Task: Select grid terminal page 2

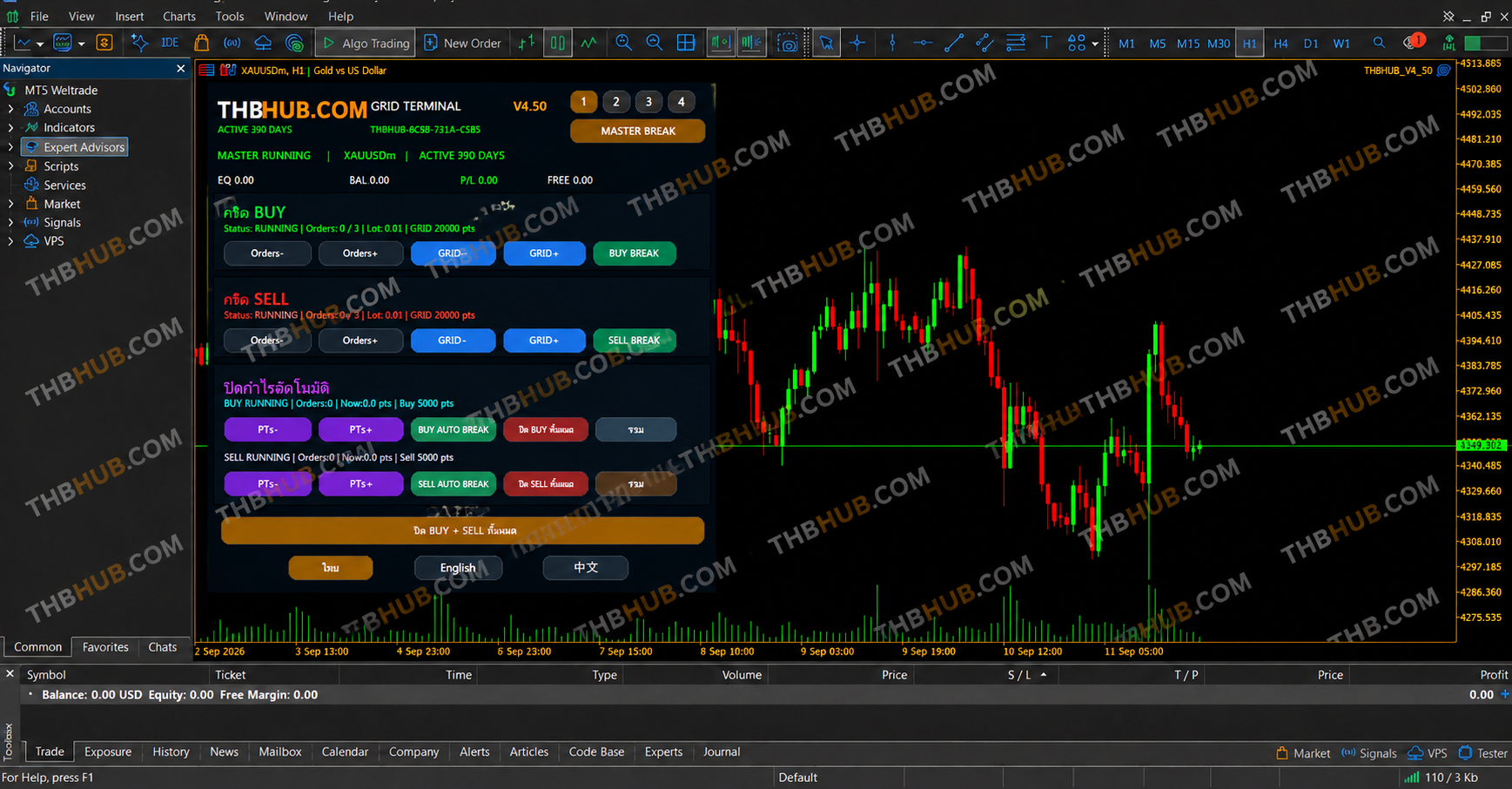Action: [x=616, y=102]
